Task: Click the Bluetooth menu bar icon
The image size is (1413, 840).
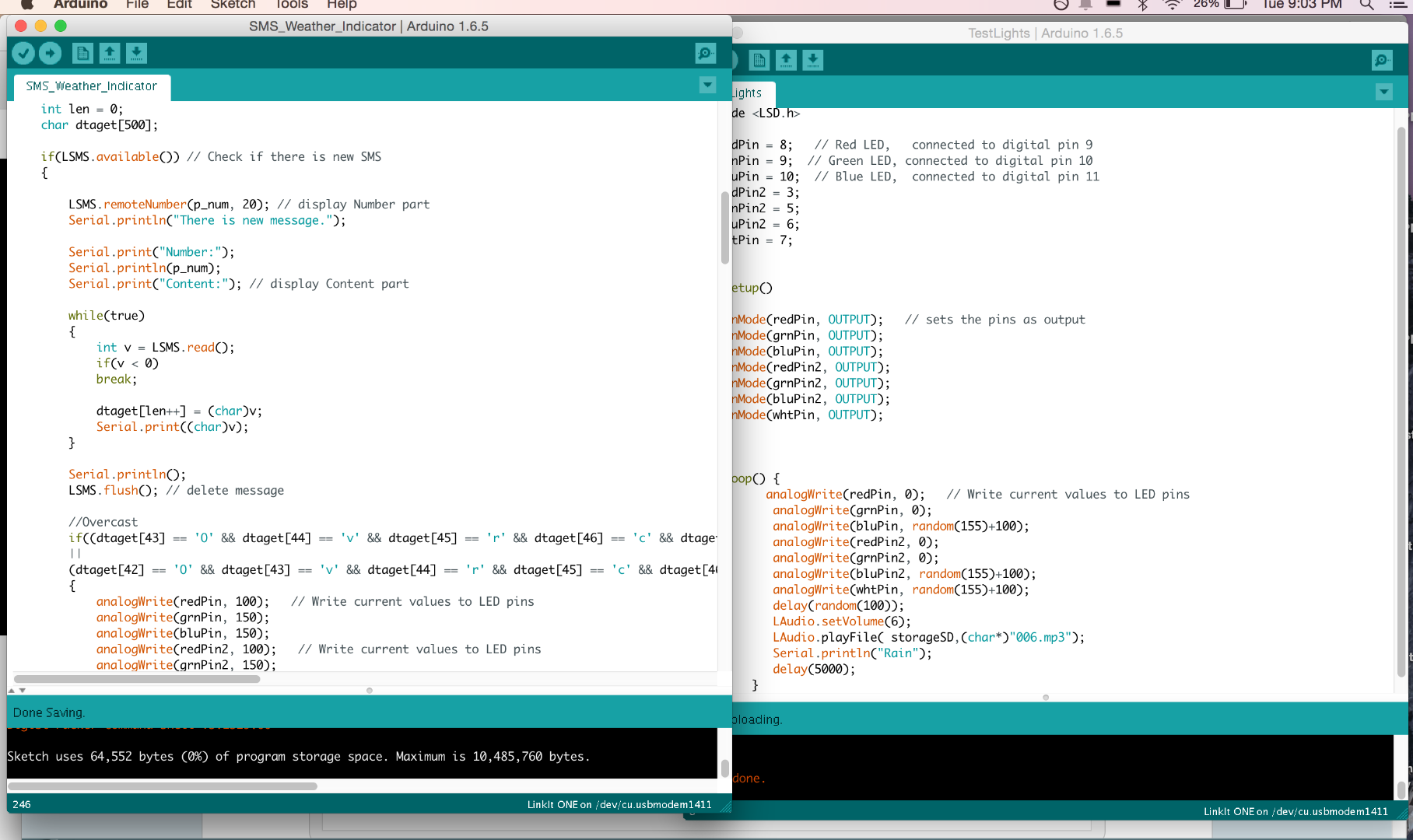Action: point(1142,4)
